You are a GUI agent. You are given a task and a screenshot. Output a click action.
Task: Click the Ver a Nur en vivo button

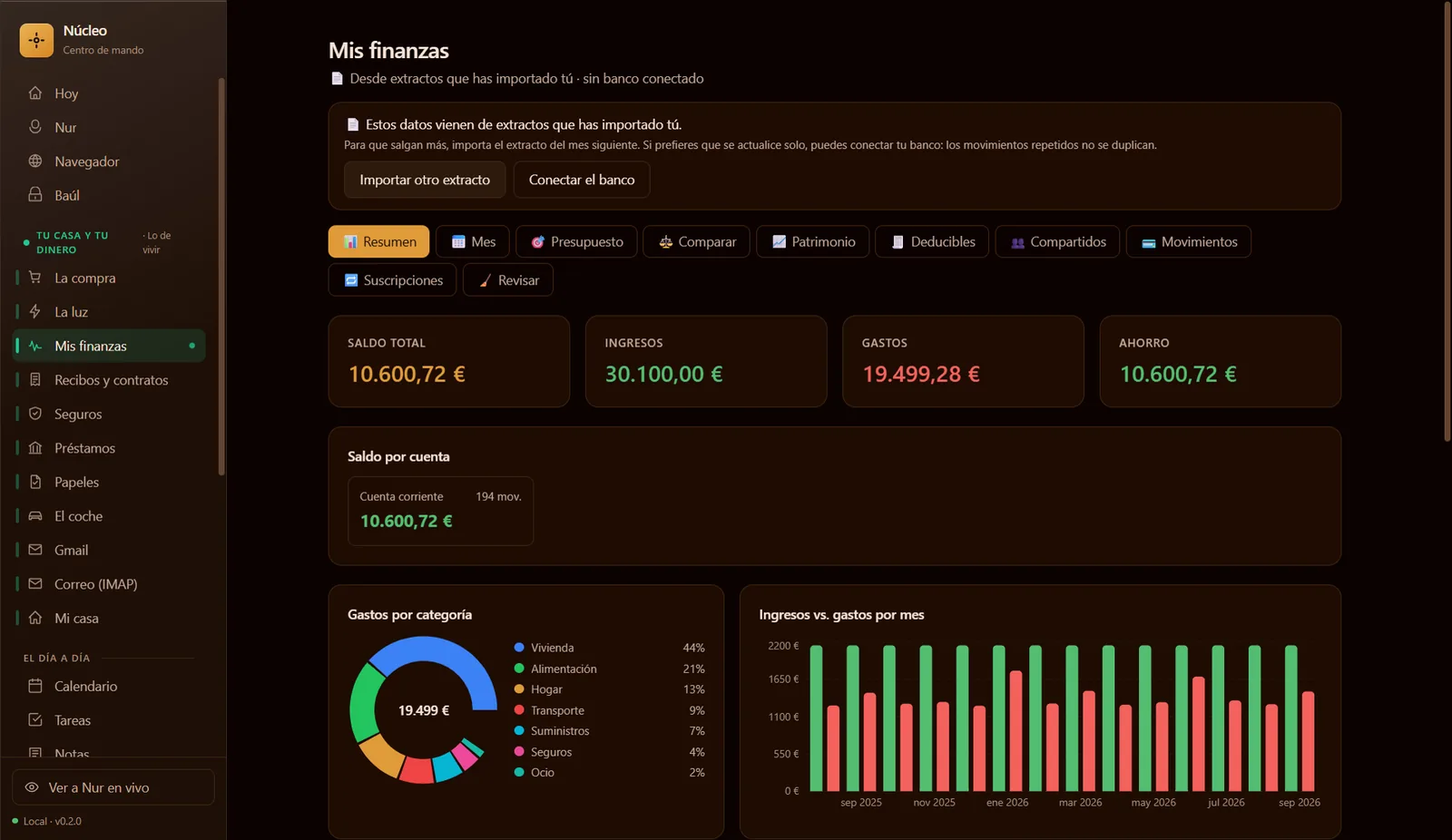pos(113,787)
